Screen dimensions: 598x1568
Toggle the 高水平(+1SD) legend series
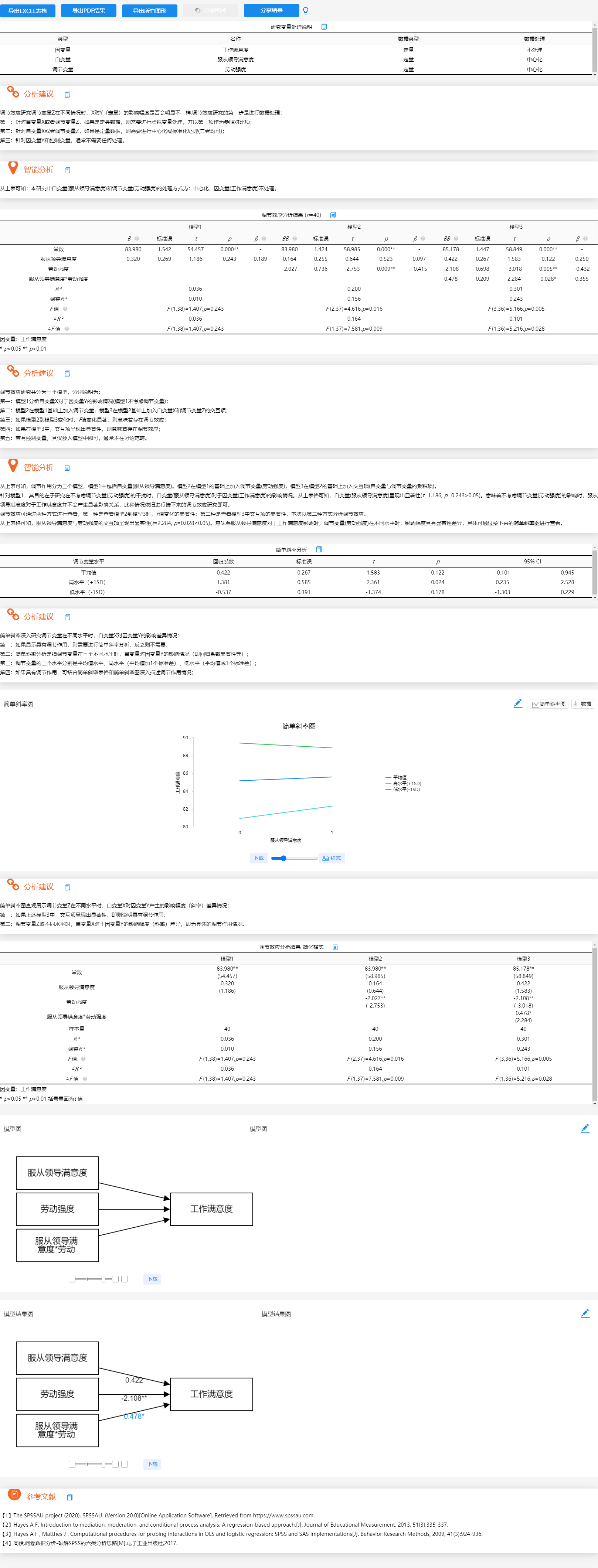[x=403, y=783]
